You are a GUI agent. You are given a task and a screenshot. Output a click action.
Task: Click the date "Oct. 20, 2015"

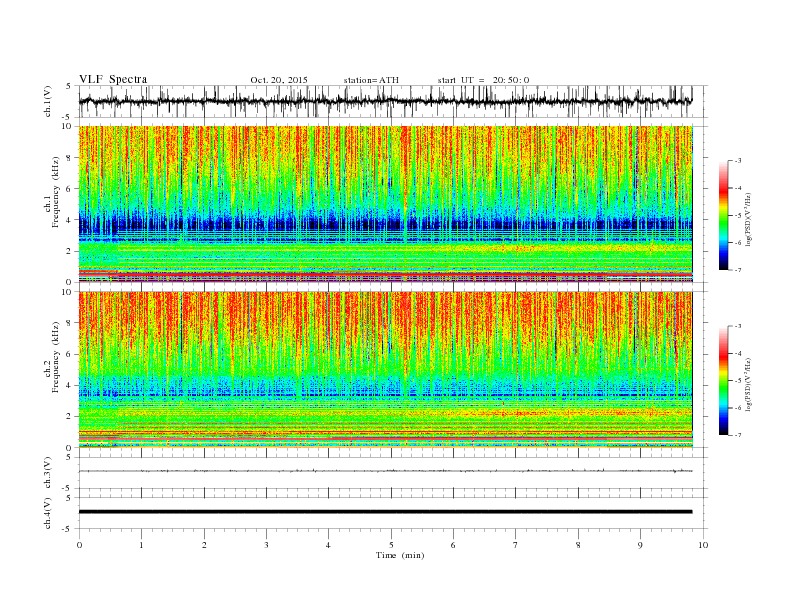[x=279, y=80]
